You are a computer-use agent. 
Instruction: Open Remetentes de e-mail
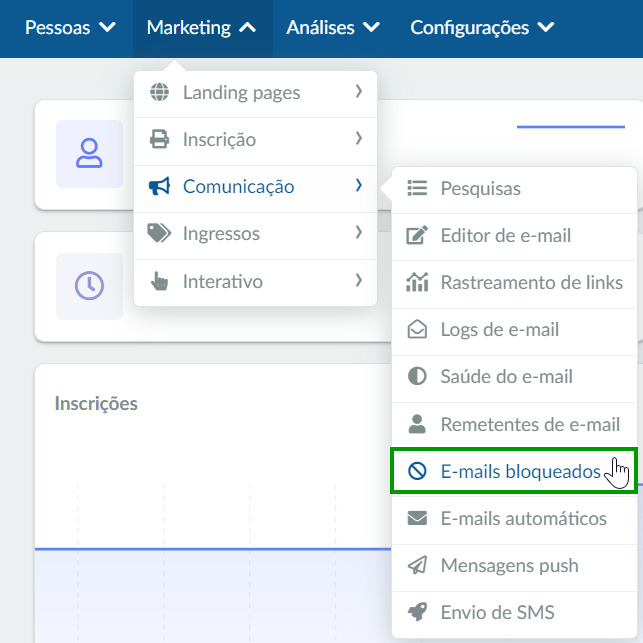click(x=514, y=425)
